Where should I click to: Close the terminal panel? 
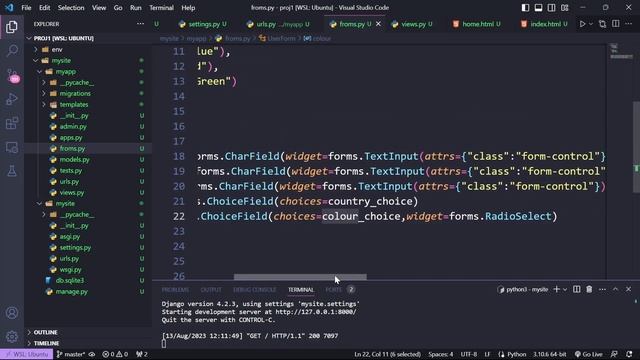pyautogui.click(x=629, y=289)
